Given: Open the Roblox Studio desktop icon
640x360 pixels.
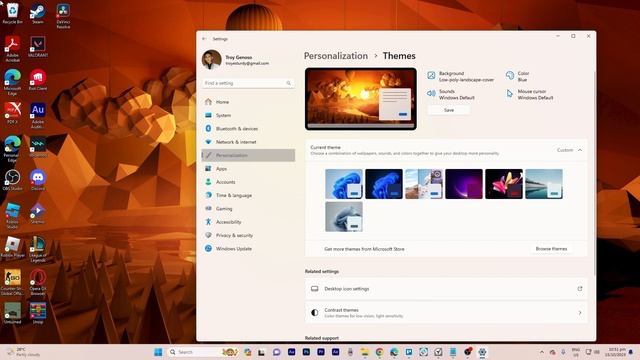Looking at the screenshot, I should pos(13,216).
